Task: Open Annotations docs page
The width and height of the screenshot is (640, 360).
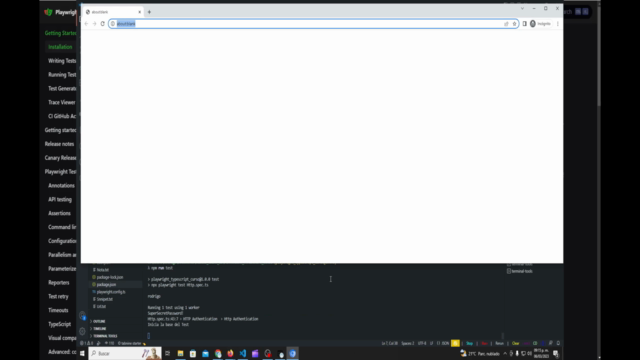Action: coord(61,186)
